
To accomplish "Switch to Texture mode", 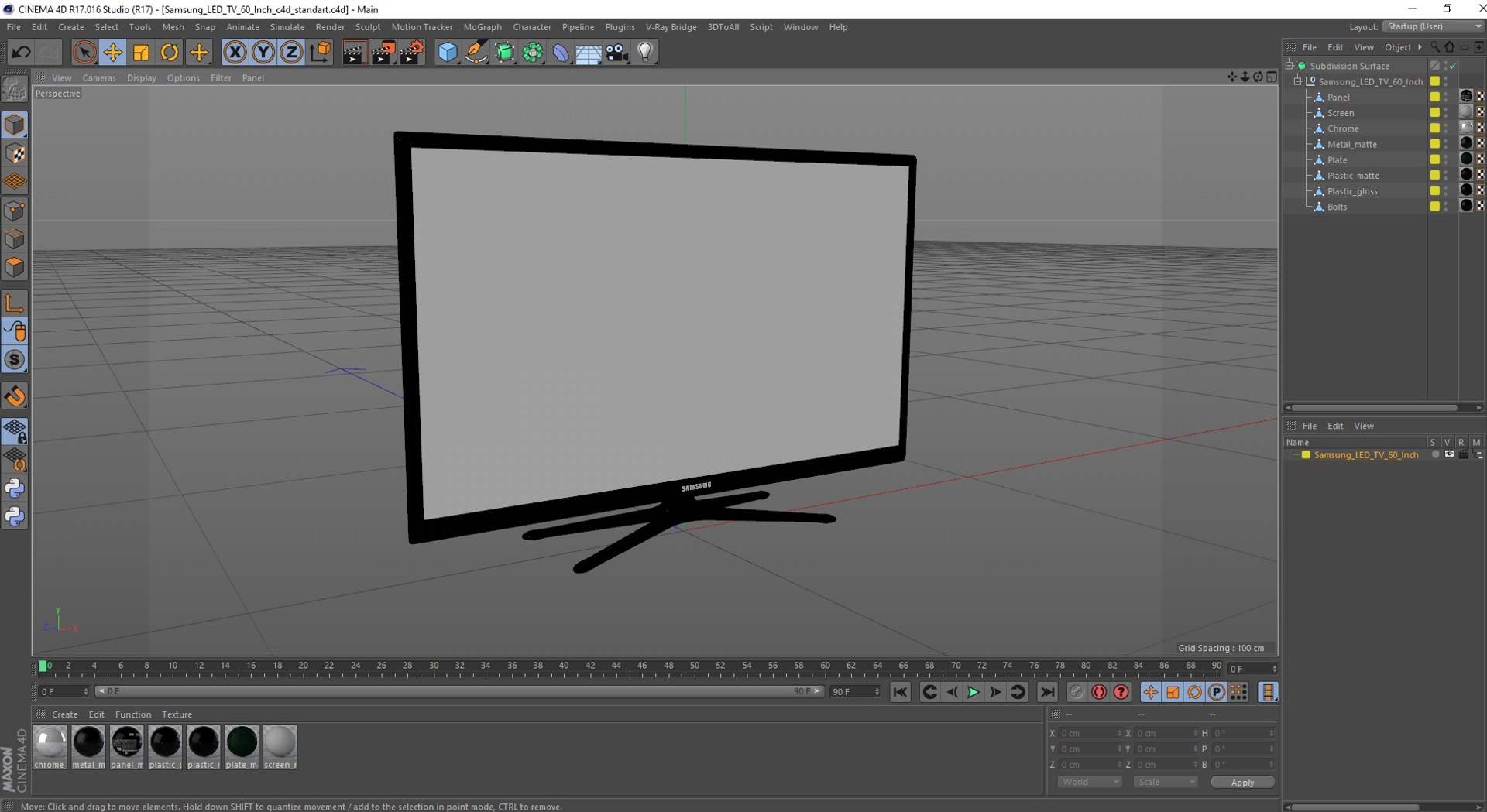I will 15,153.
